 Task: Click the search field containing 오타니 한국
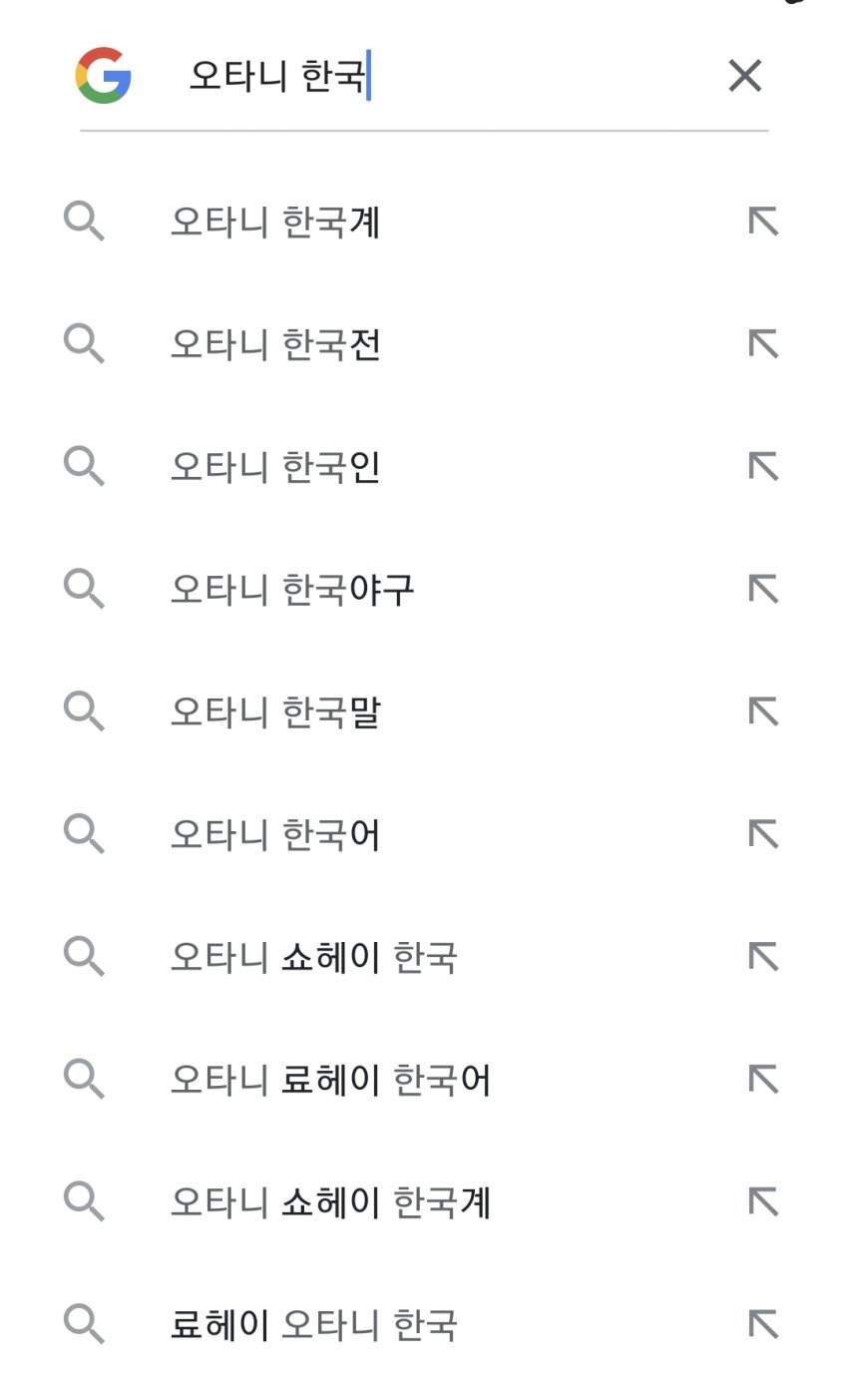[x=439, y=76]
